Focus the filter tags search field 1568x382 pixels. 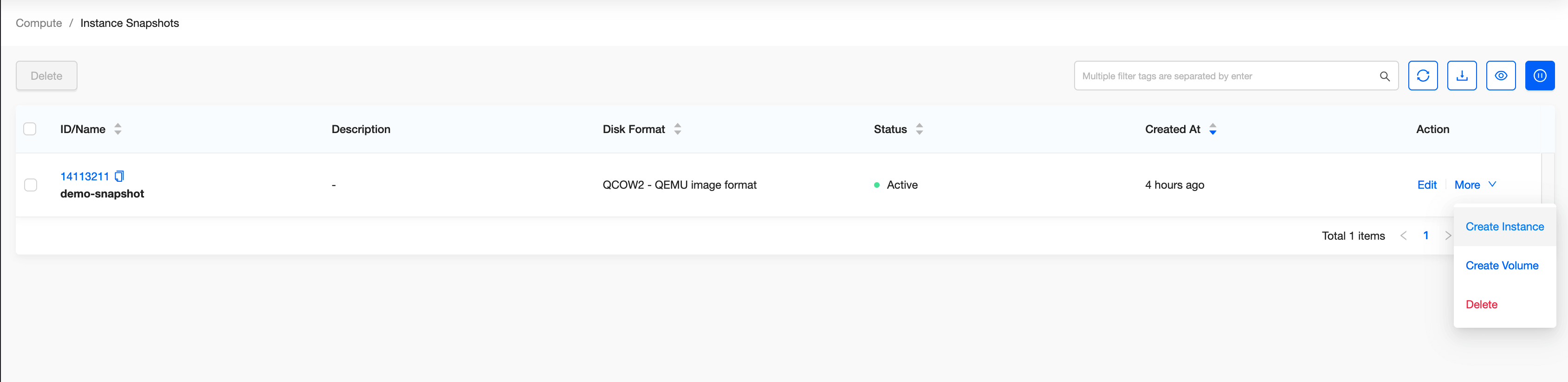[x=1224, y=76]
